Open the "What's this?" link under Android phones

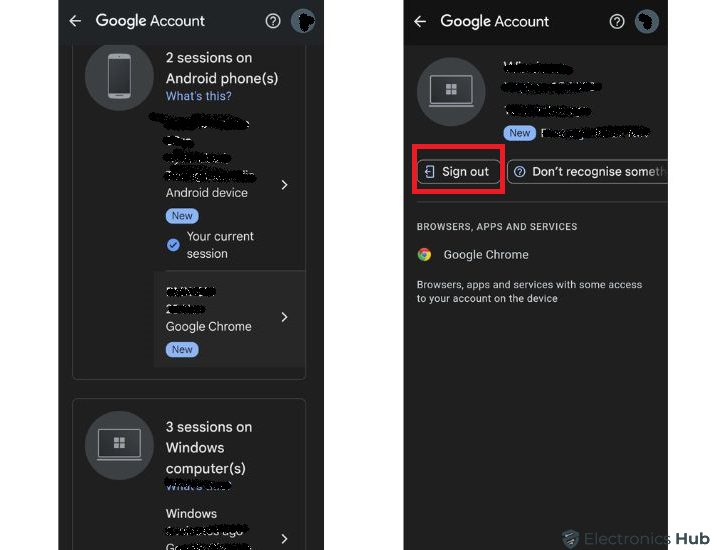[198, 97]
